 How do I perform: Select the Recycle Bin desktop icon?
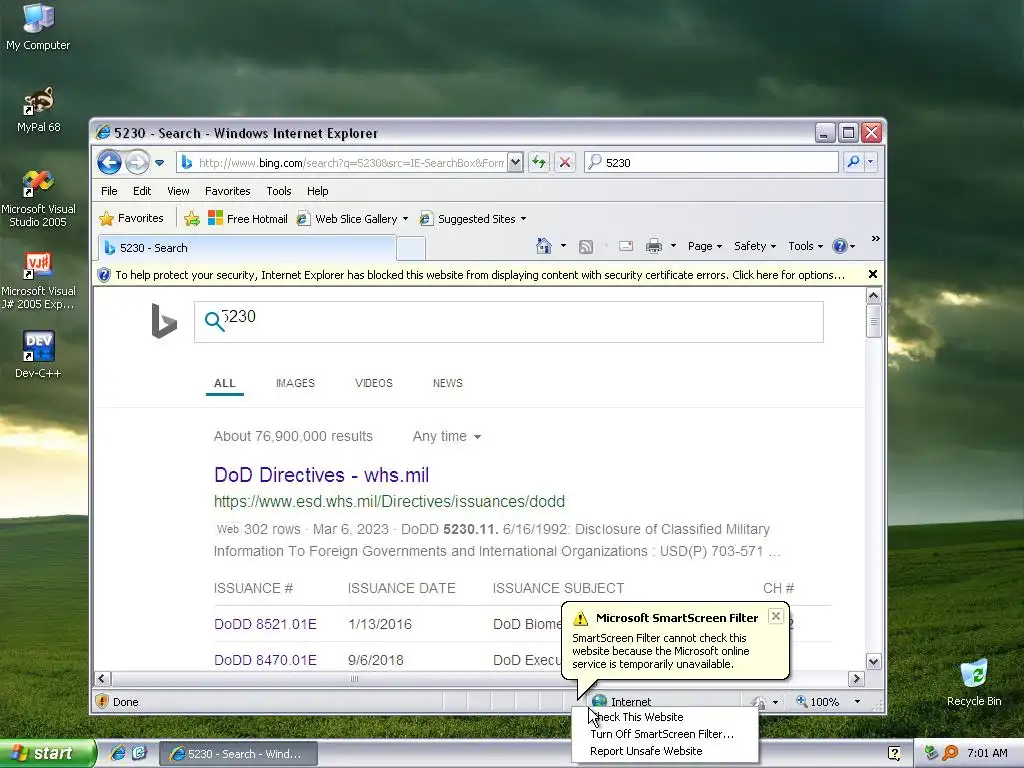(x=974, y=683)
